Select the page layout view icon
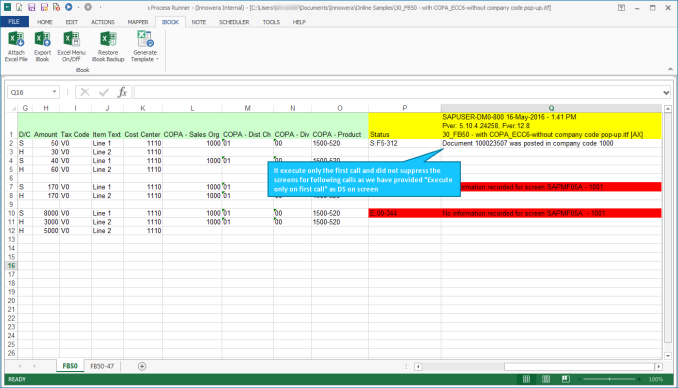 tap(546, 379)
